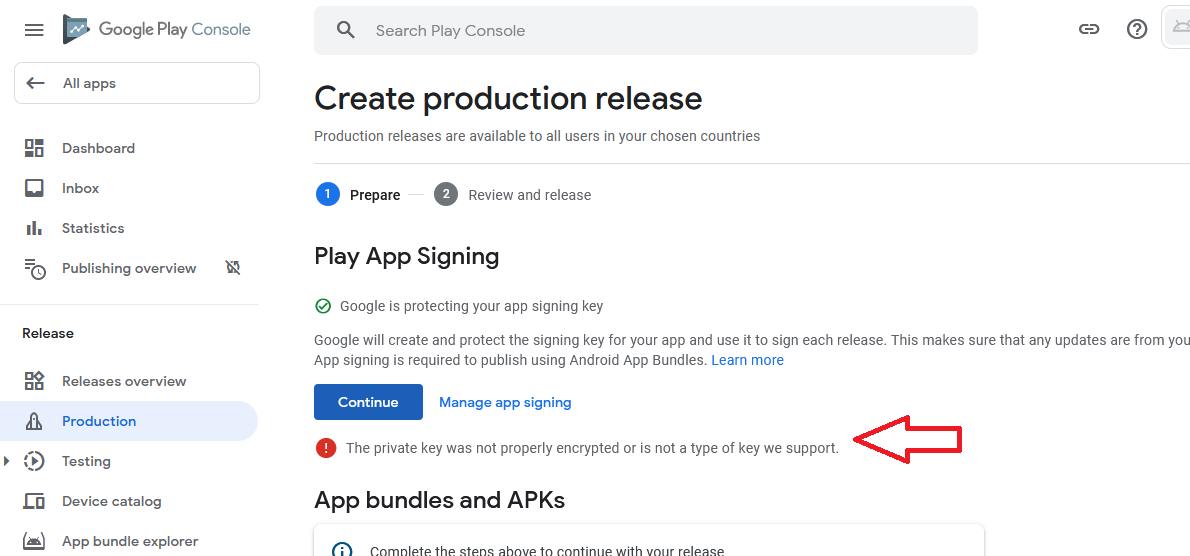Open the help question mark icon
The width and height of the screenshot is (1190, 556).
1137,30
